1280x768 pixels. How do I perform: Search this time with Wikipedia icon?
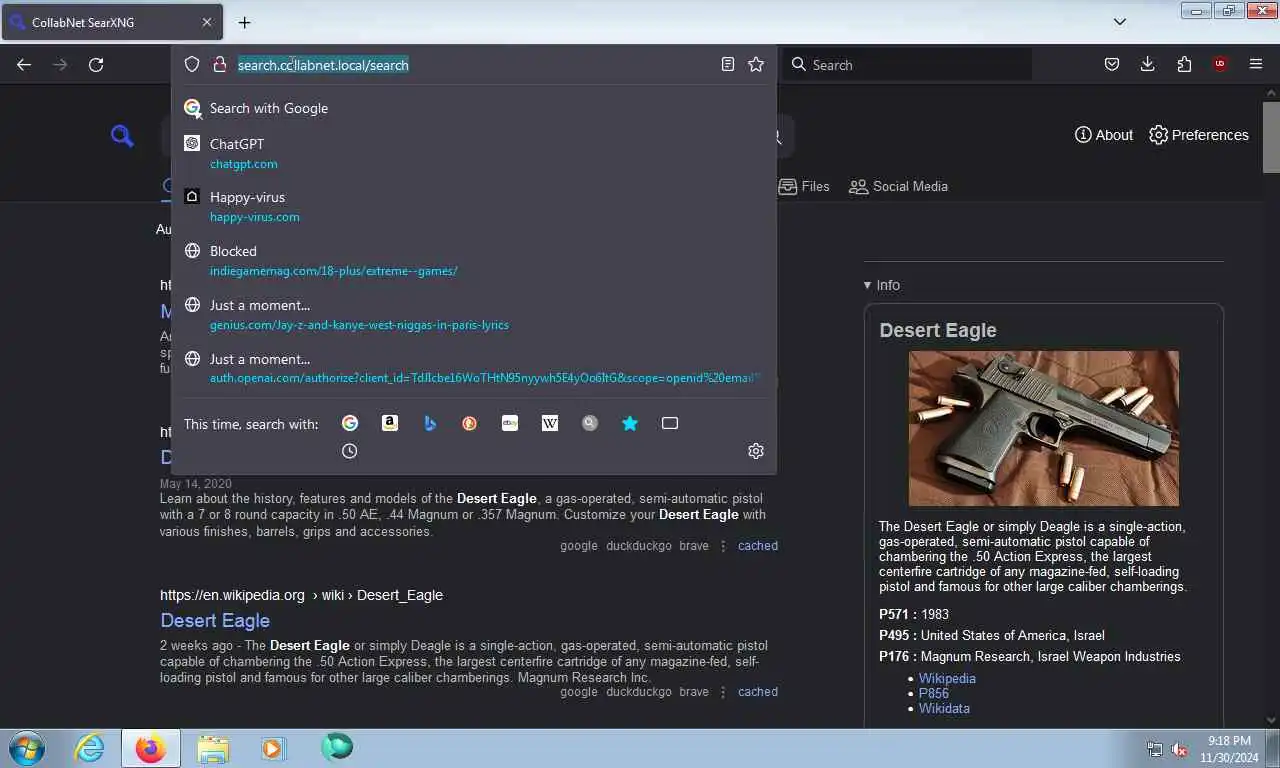(550, 424)
